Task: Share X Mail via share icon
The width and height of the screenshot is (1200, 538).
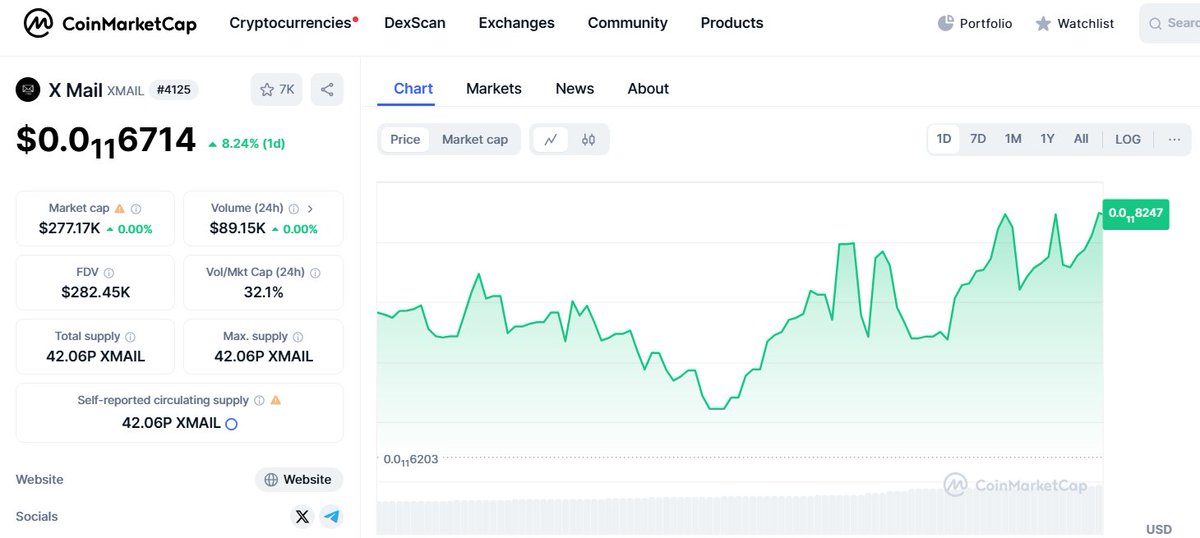Action: (327, 90)
